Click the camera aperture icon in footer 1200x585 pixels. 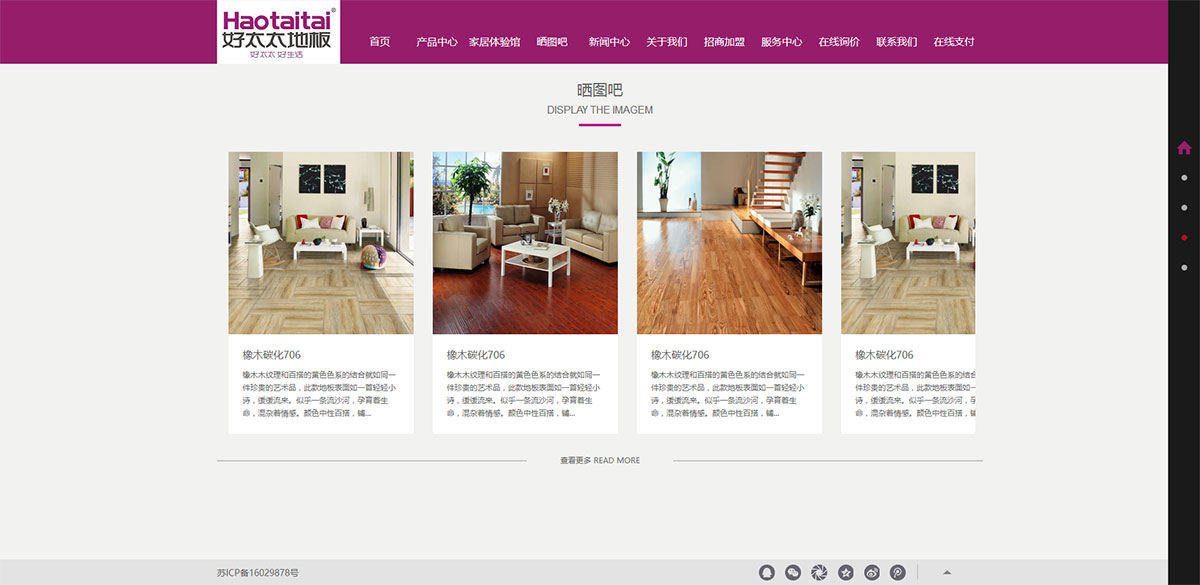819,573
